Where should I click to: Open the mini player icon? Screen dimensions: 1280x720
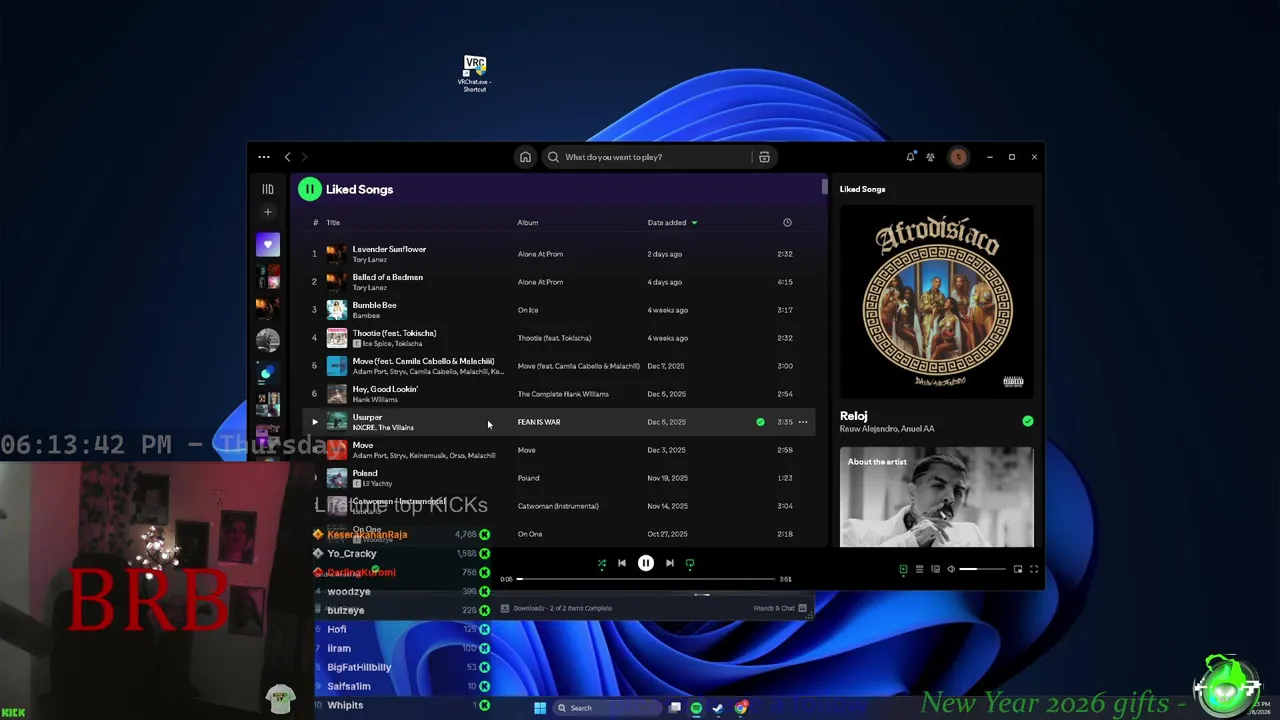(1018, 569)
